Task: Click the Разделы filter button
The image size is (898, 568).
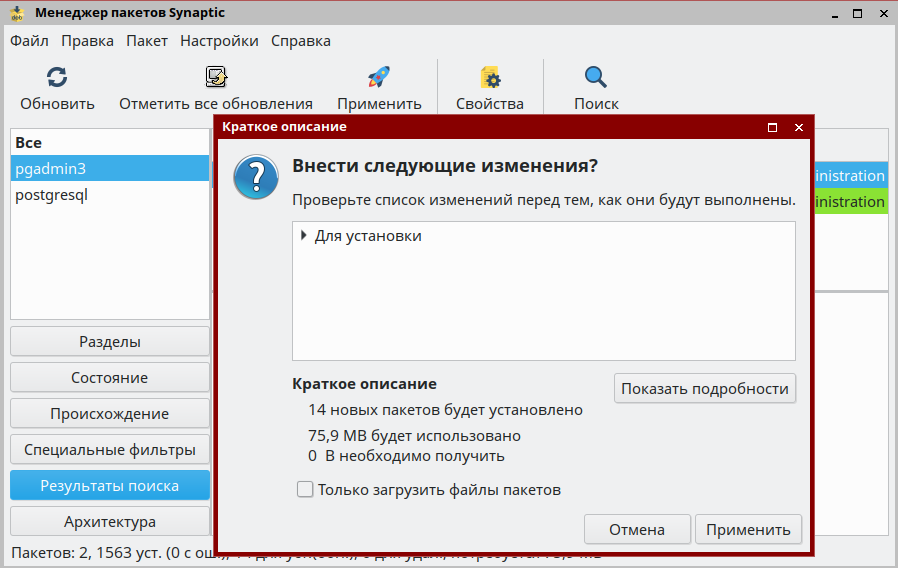Action: click(109, 342)
